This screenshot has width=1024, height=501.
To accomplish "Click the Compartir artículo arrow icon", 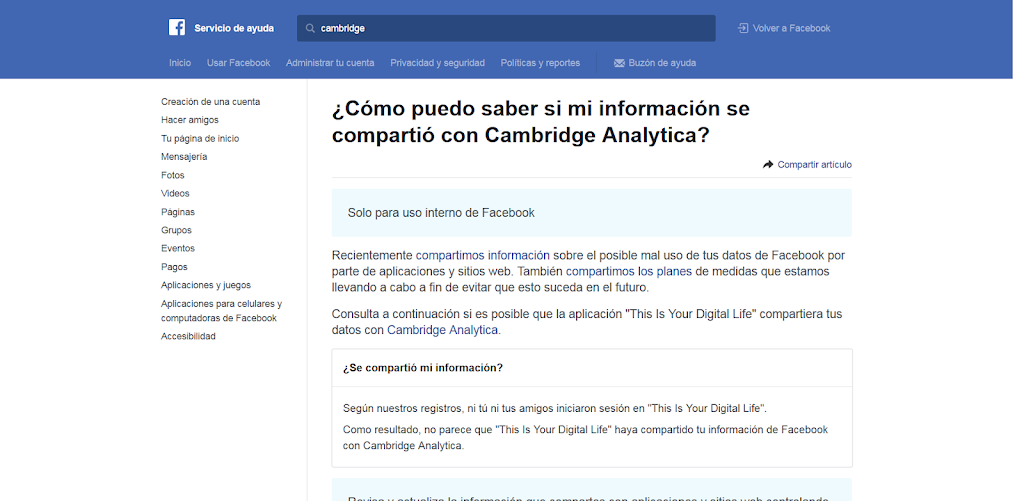I will [x=768, y=165].
